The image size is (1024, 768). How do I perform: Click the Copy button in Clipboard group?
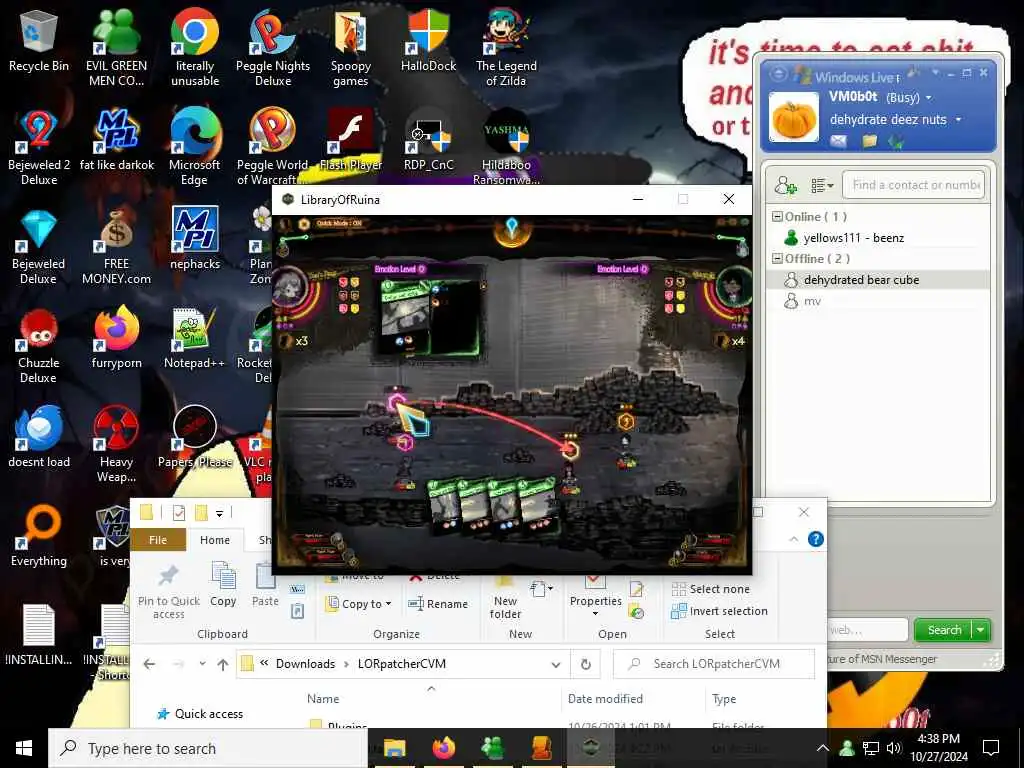[223, 584]
